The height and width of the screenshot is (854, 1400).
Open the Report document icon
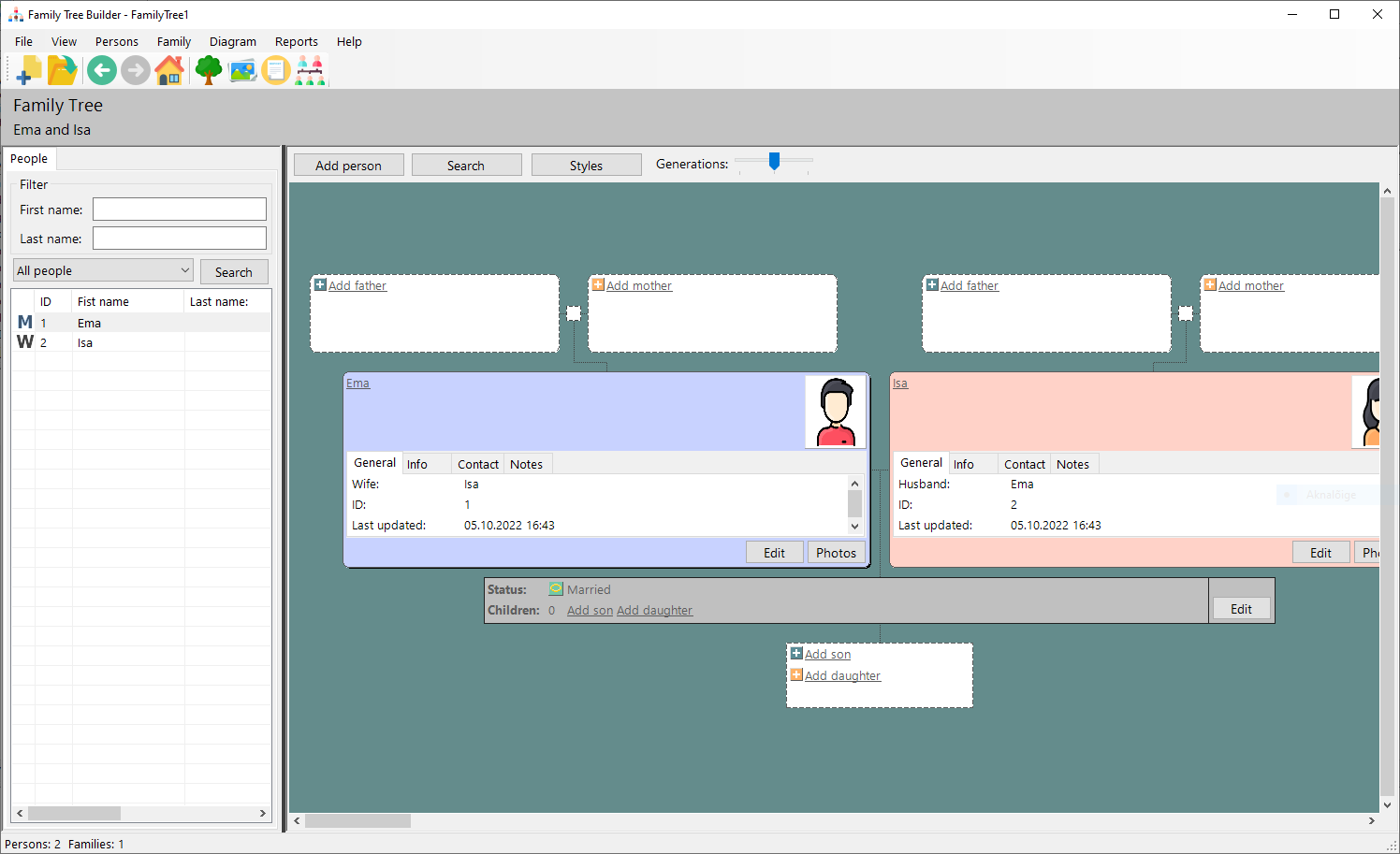pos(276,70)
